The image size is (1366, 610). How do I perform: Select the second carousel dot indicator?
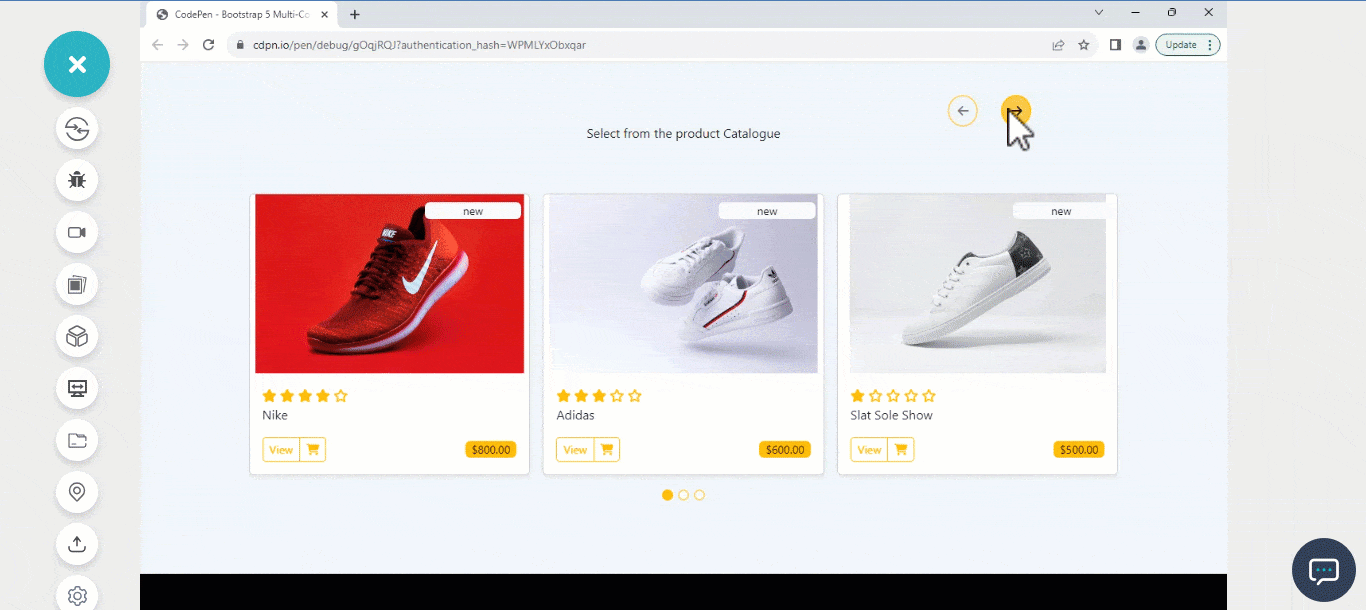(x=683, y=495)
